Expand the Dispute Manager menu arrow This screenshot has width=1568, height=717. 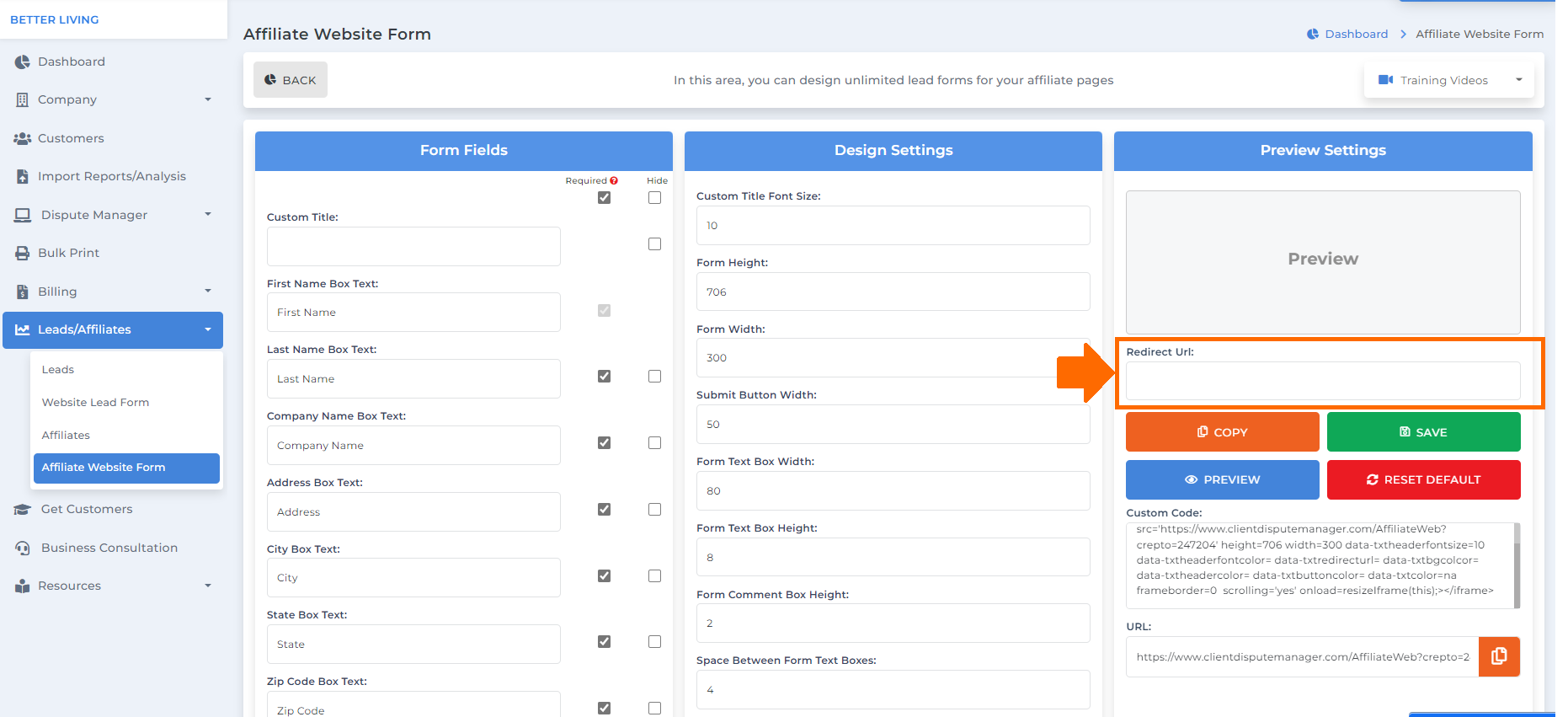pyautogui.click(x=208, y=214)
